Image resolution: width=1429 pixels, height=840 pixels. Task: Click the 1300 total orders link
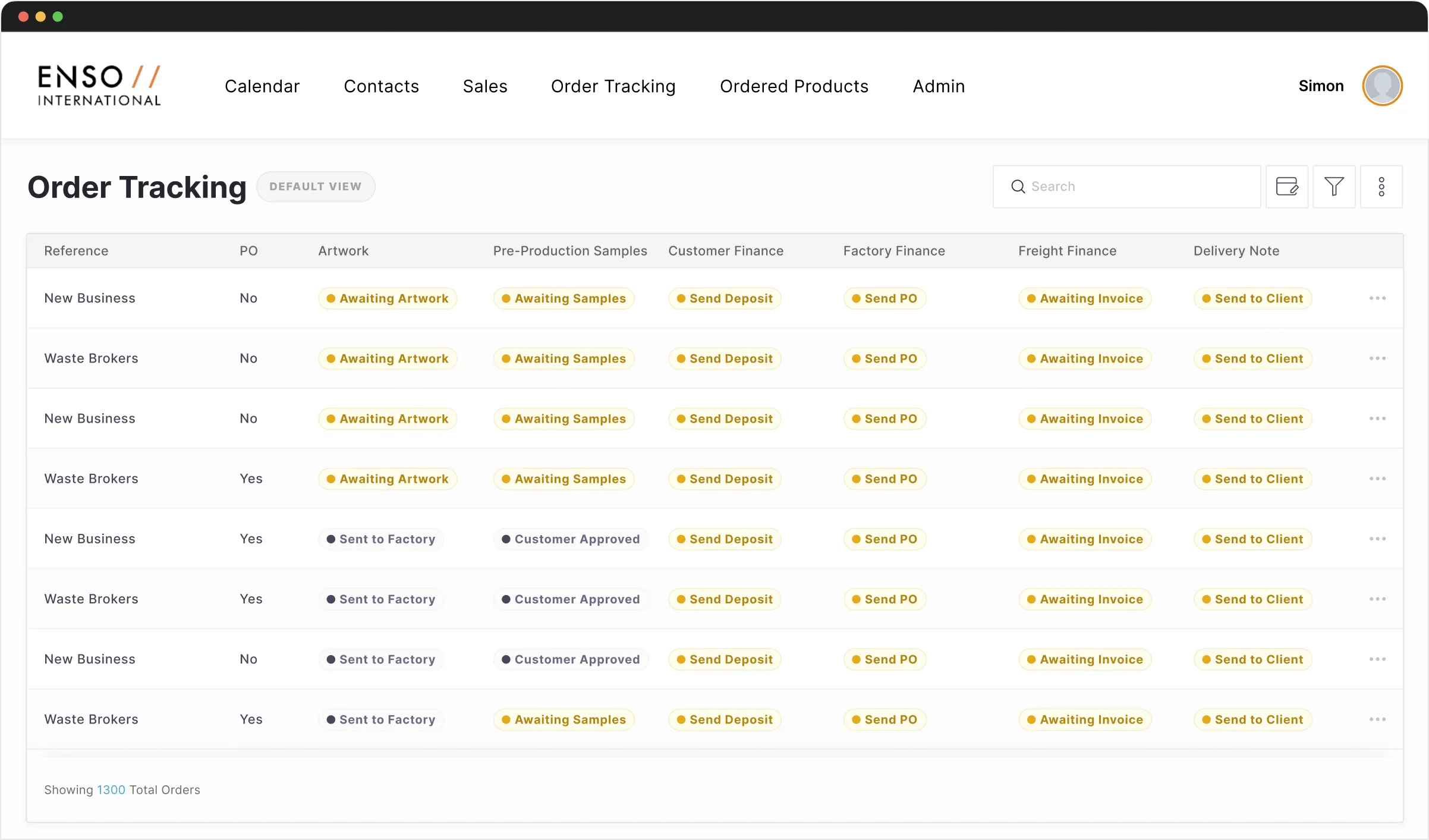coord(111,790)
